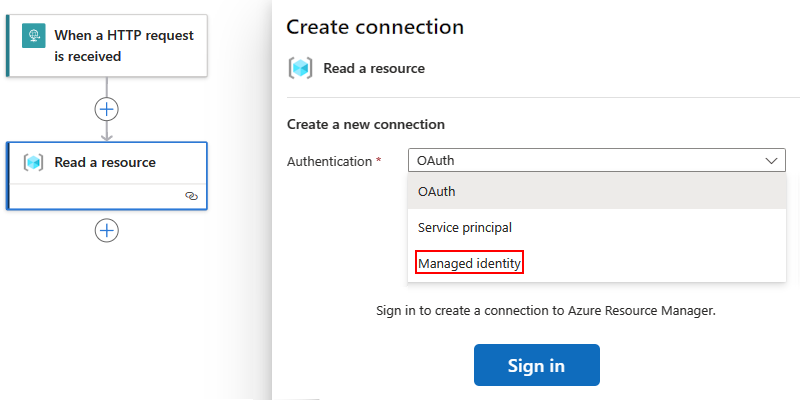Click the HTTP request trigger icon
Image resolution: width=800 pixels, height=400 pixels.
(35, 36)
